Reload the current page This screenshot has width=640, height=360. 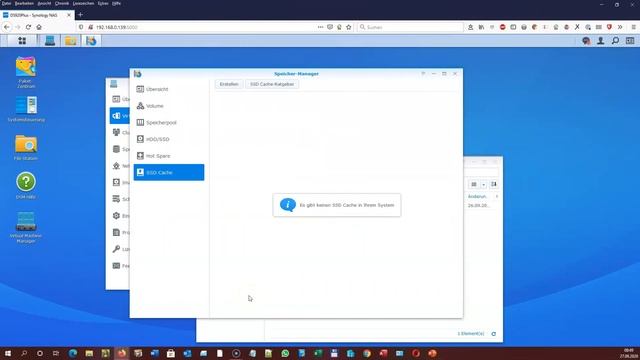(x=28, y=27)
